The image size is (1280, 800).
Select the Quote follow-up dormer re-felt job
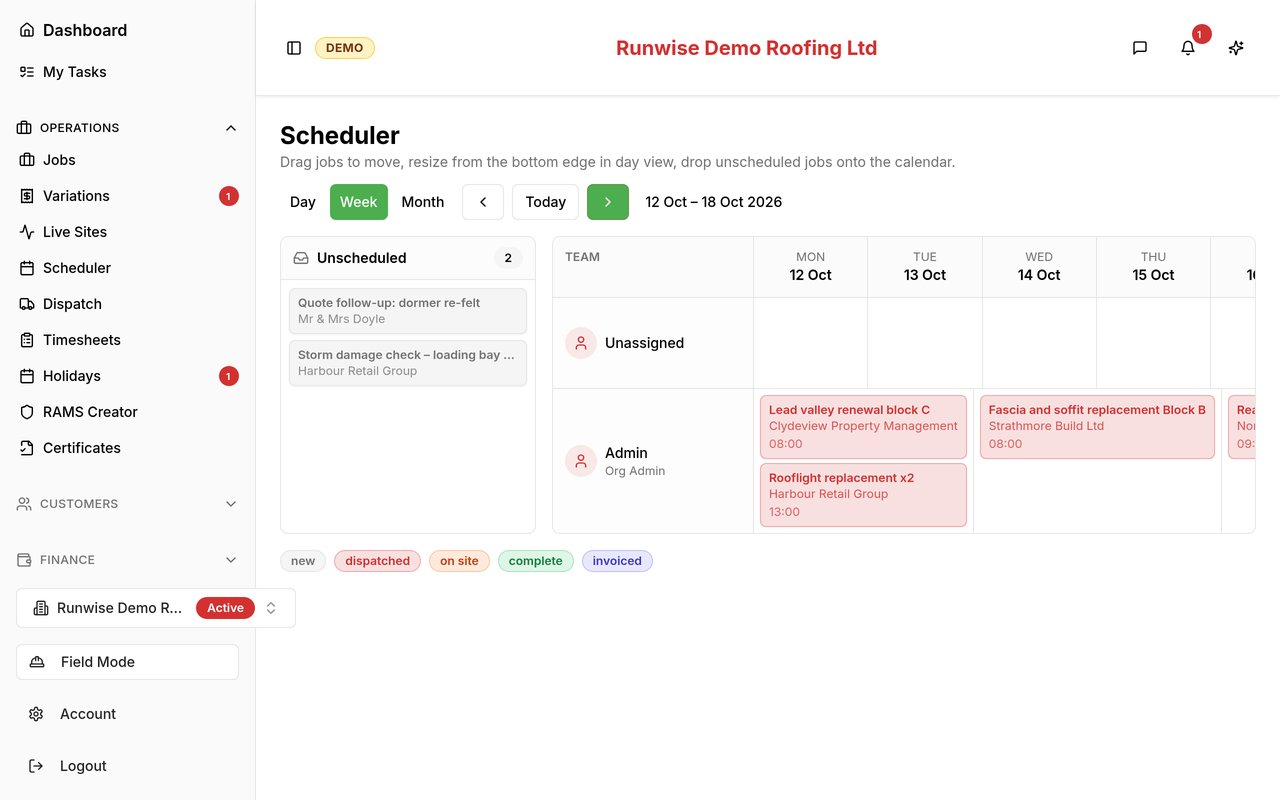[x=408, y=311]
